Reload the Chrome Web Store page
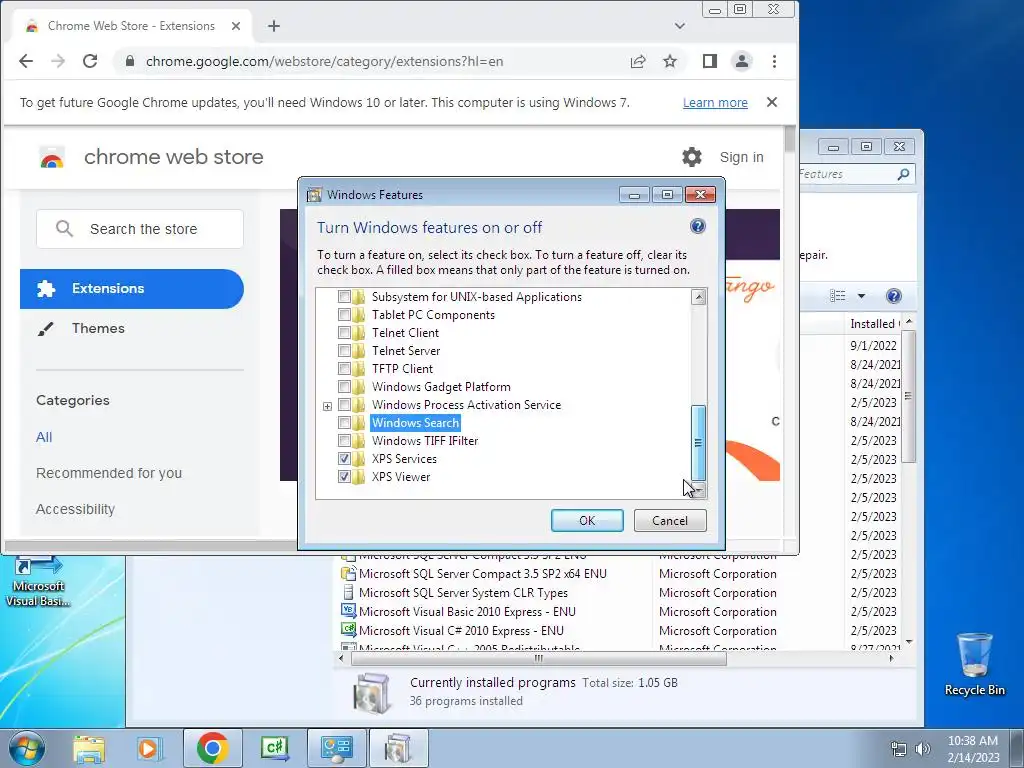 (90, 61)
